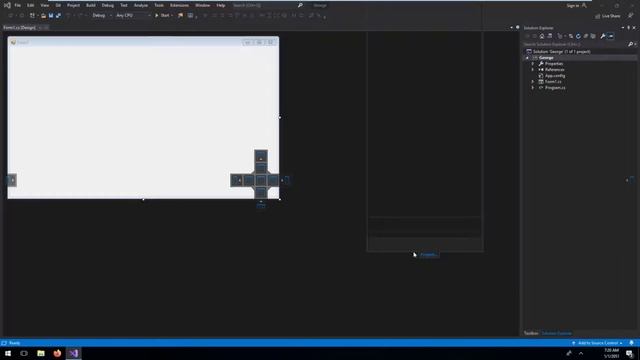This screenshot has width=640, height=360.
Task: Open Firefox from the taskbar
Action: point(57,353)
